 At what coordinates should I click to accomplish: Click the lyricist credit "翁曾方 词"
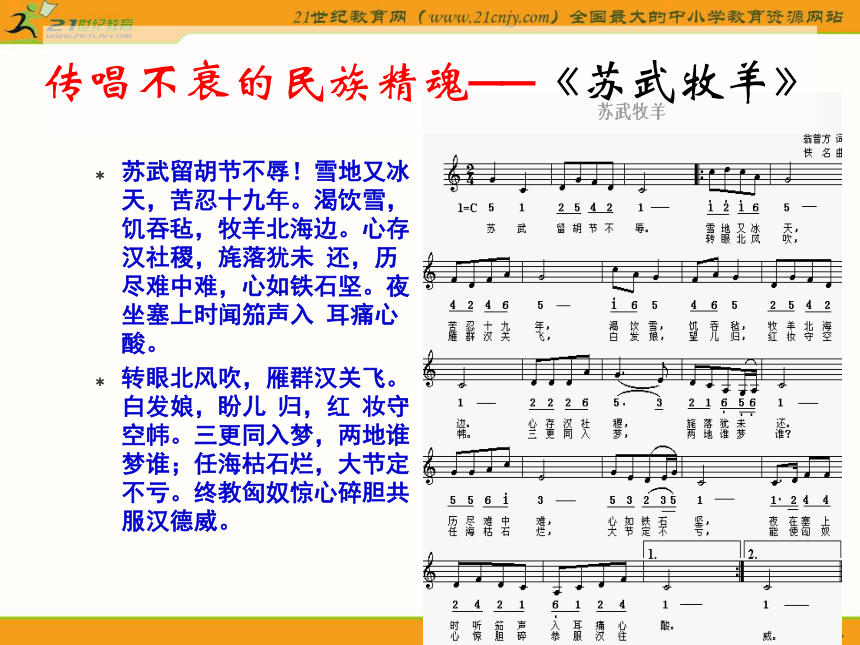(x=823, y=139)
